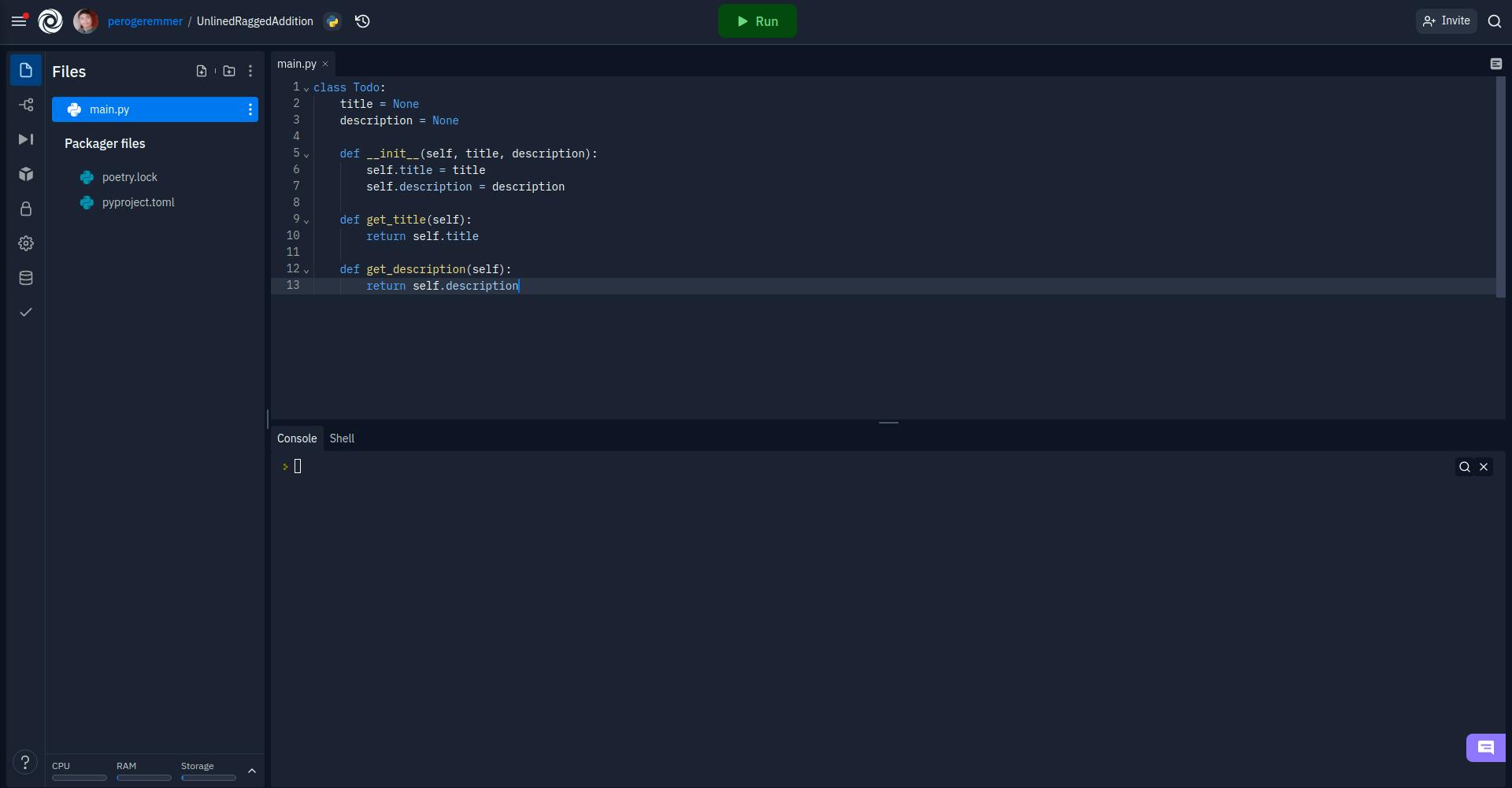Add new folder icon
The image size is (1512, 788).
[229, 71]
